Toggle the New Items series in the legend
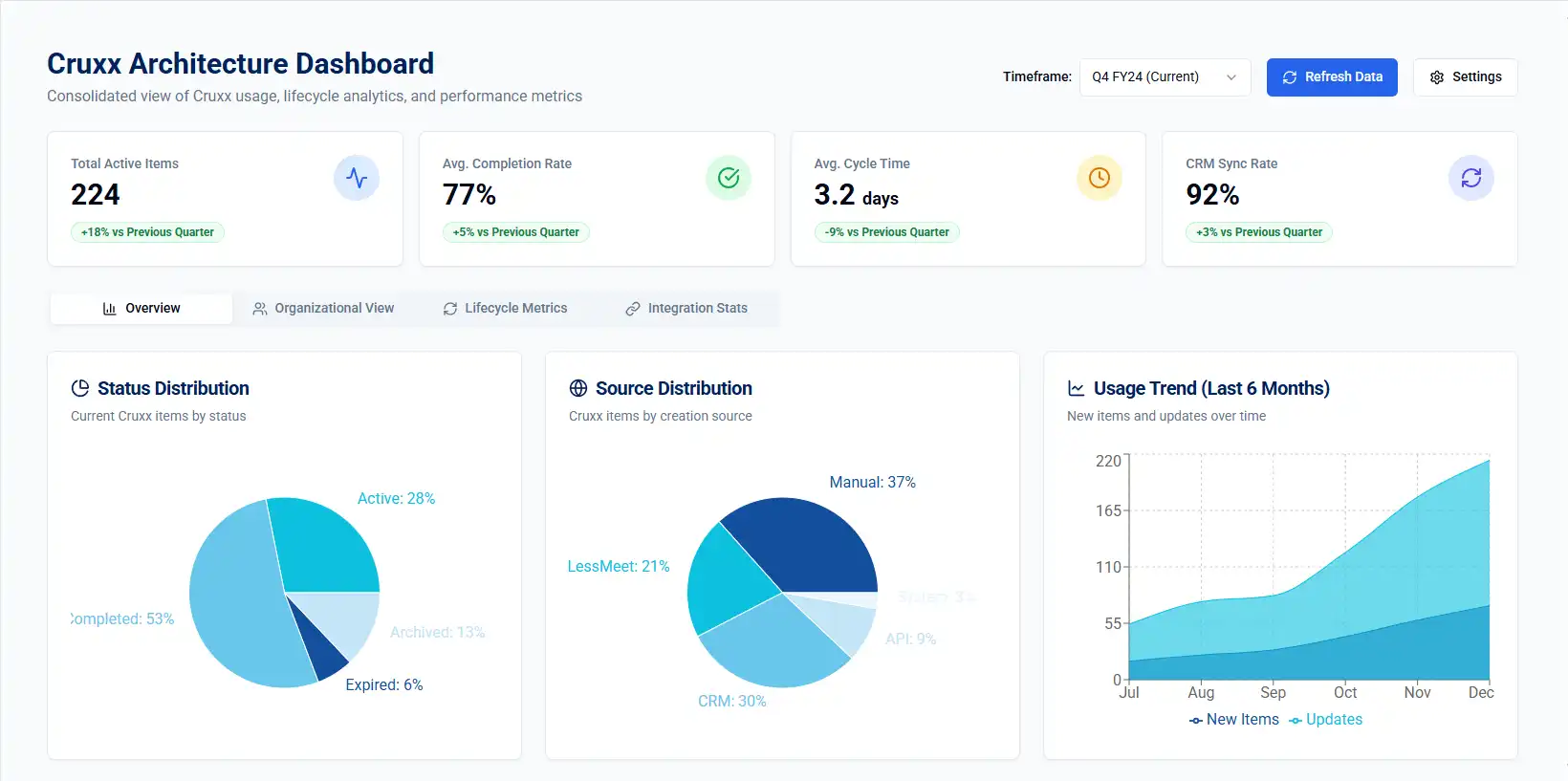Viewport: 1568px width, 781px height. (1234, 720)
